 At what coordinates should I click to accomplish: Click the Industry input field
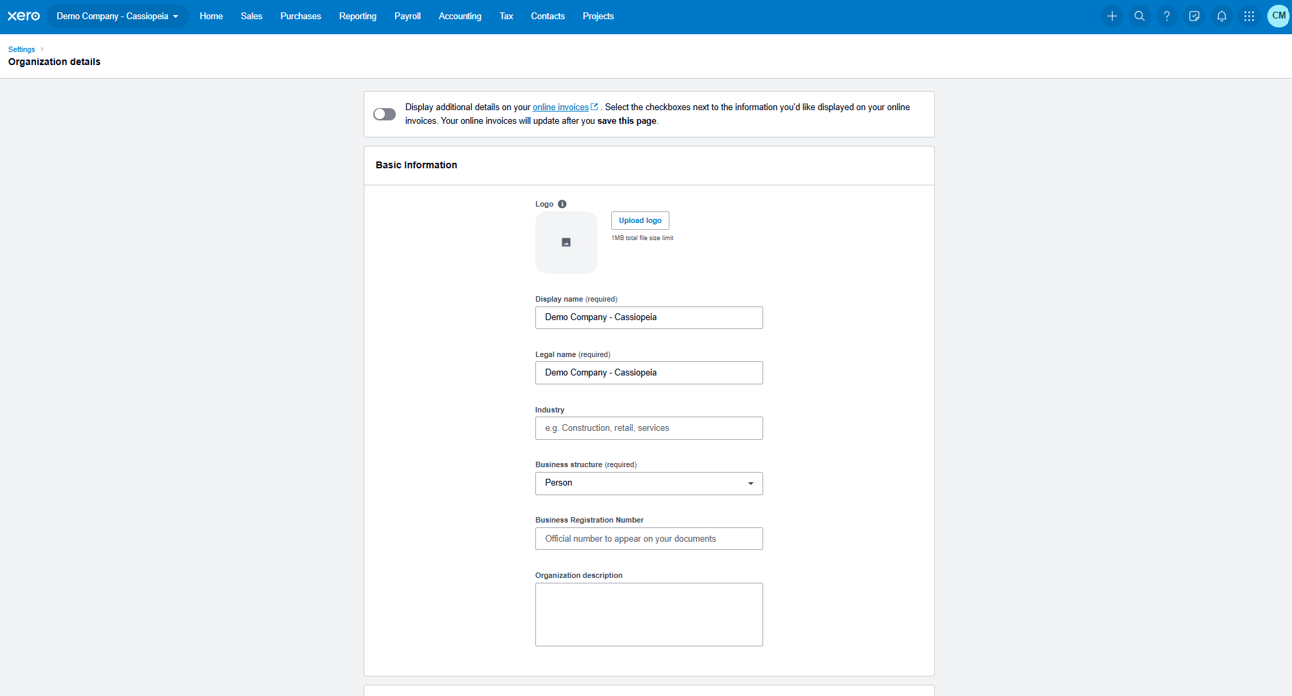point(648,428)
